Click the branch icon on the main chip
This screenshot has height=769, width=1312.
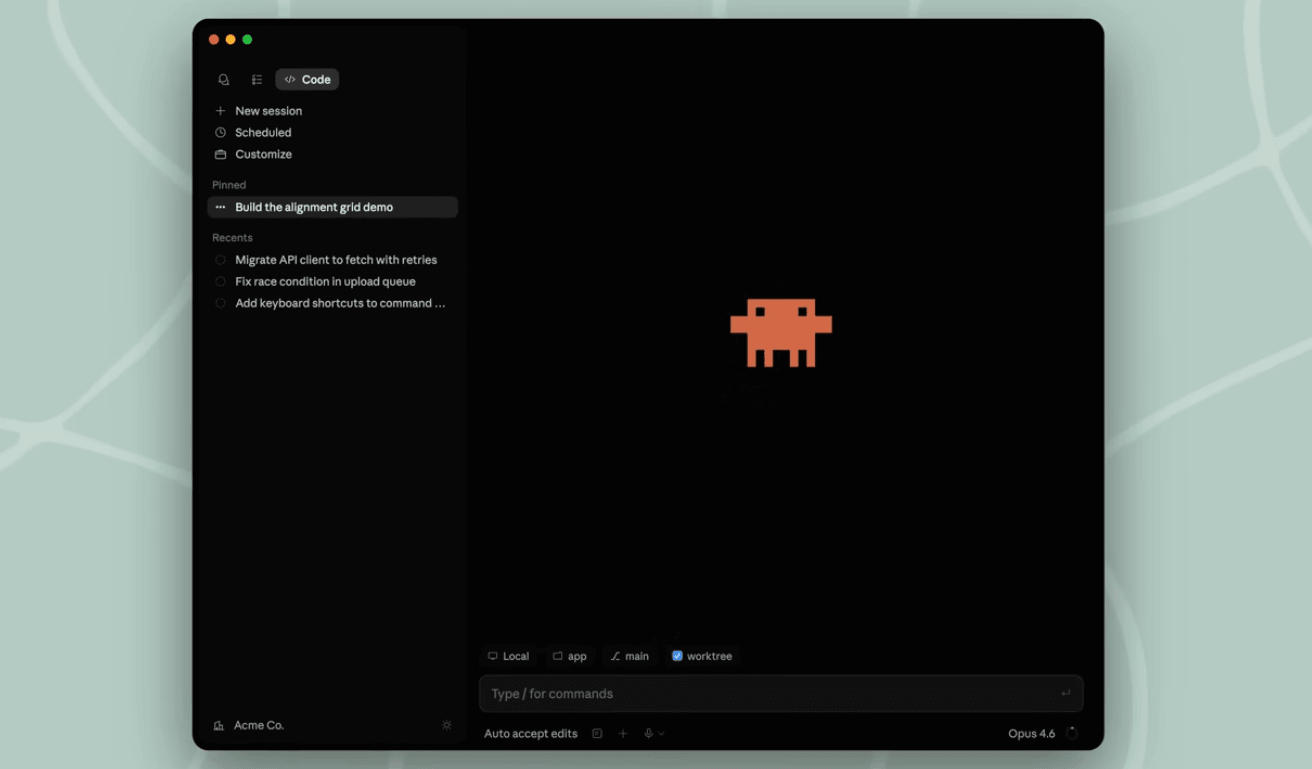[616, 656]
